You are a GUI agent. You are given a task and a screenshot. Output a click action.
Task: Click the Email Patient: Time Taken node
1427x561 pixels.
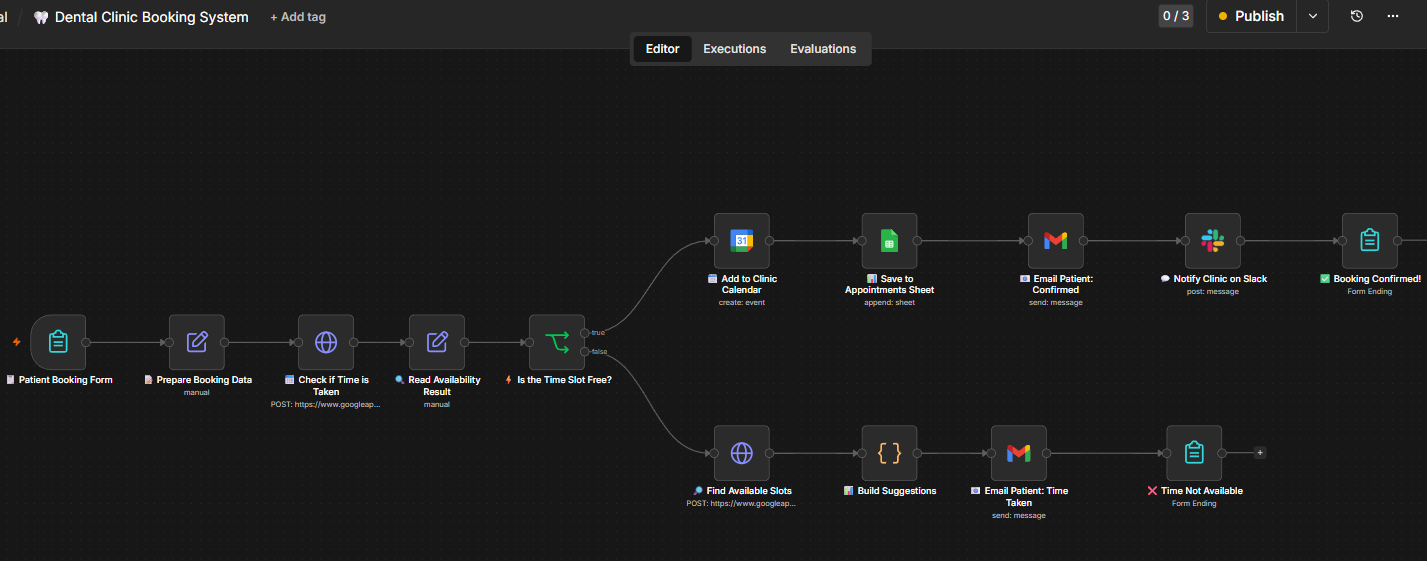tap(1019, 453)
